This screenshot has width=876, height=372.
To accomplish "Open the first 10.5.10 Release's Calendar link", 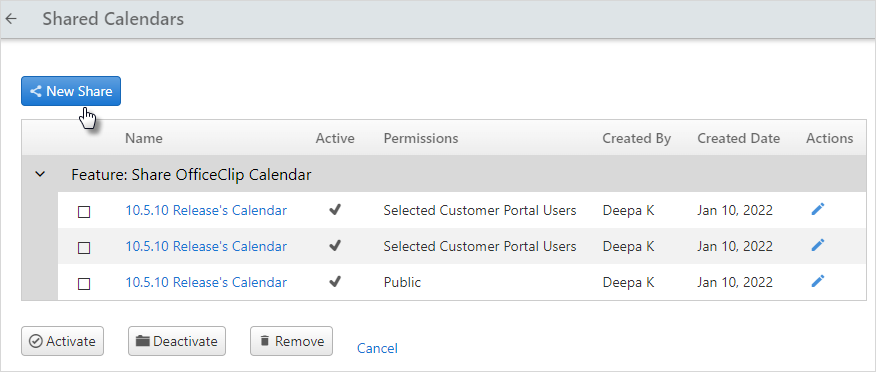I will tap(206, 211).
